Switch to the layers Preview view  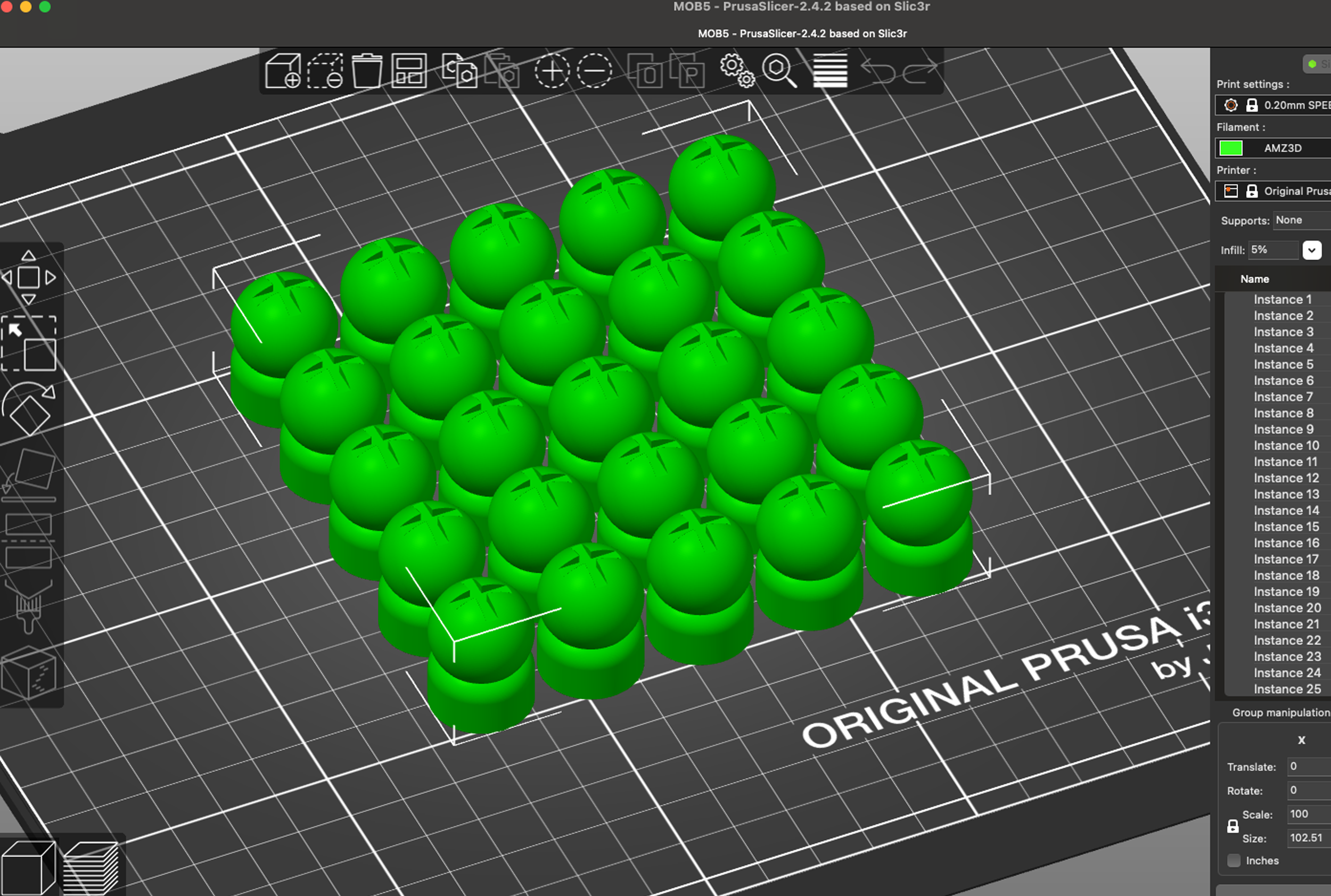pyautogui.click(x=91, y=867)
